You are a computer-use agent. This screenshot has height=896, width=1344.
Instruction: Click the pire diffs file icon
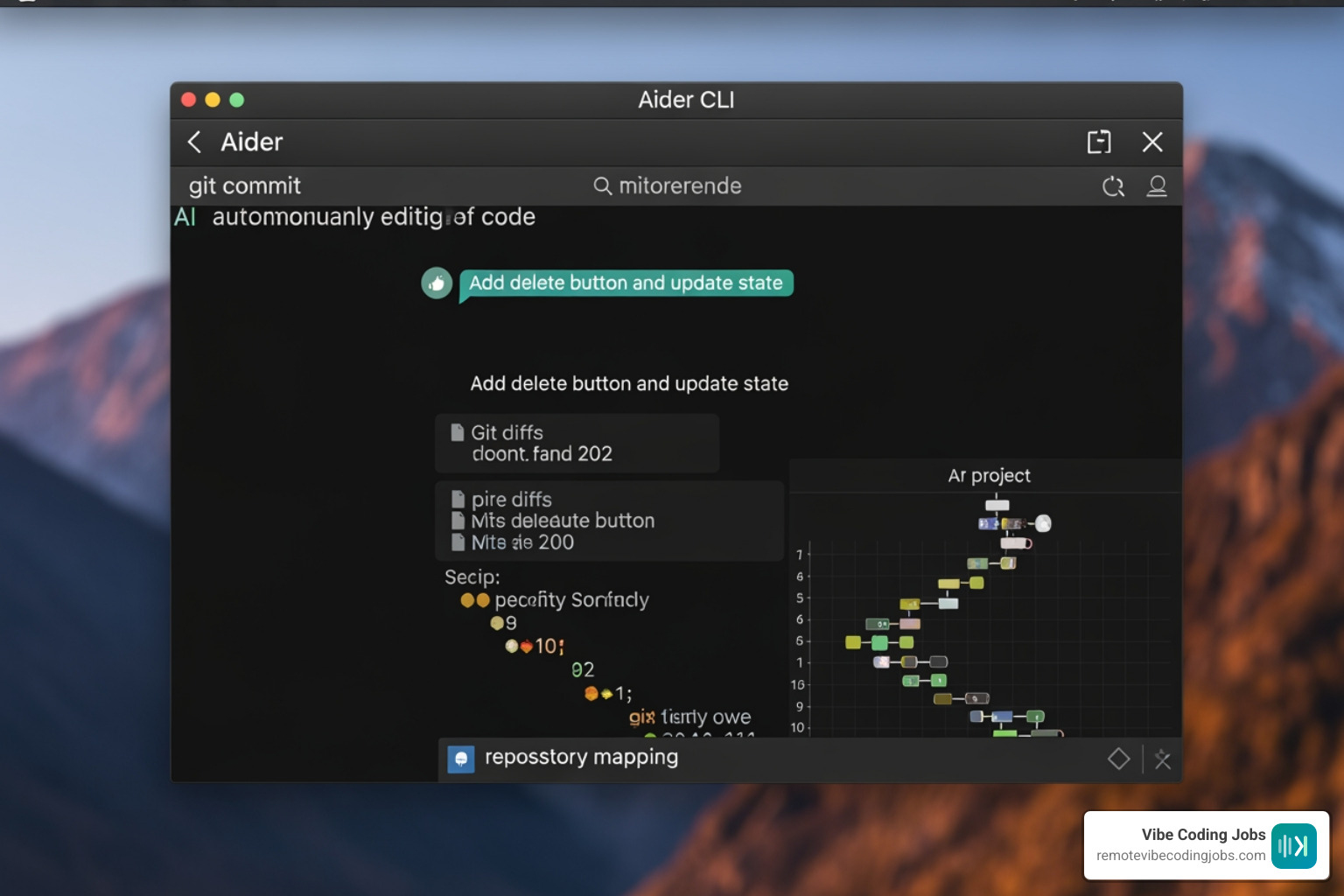click(457, 500)
